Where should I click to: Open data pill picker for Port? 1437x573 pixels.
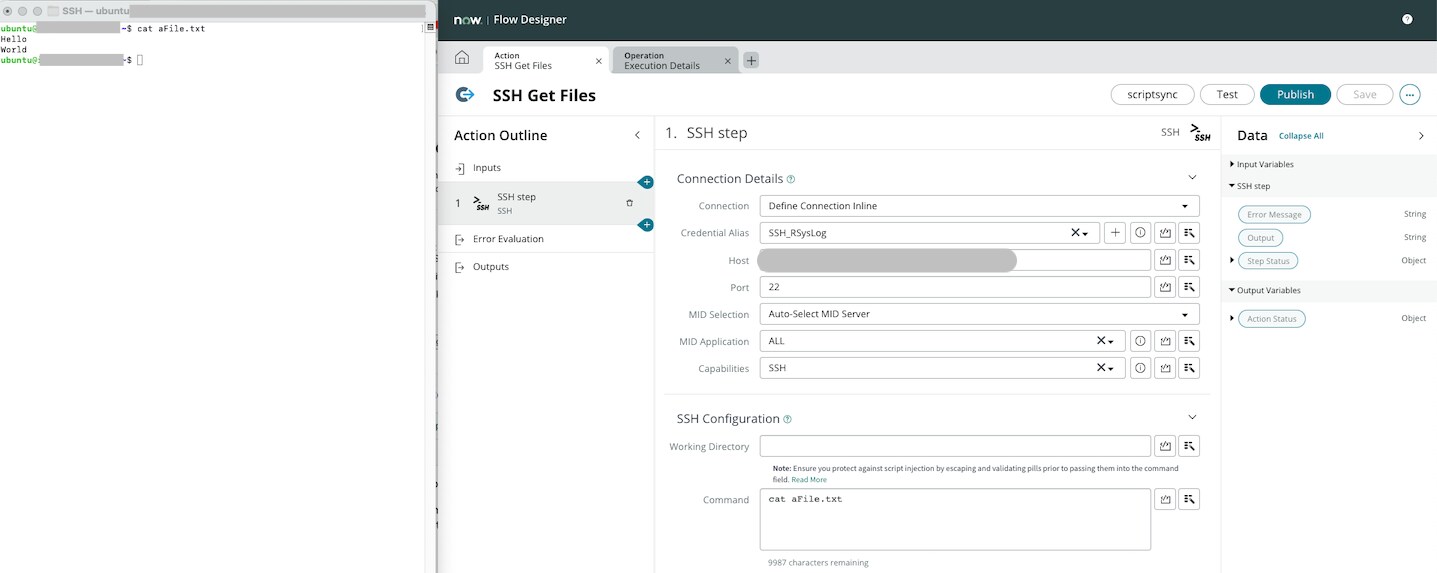[x=1189, y=287]
